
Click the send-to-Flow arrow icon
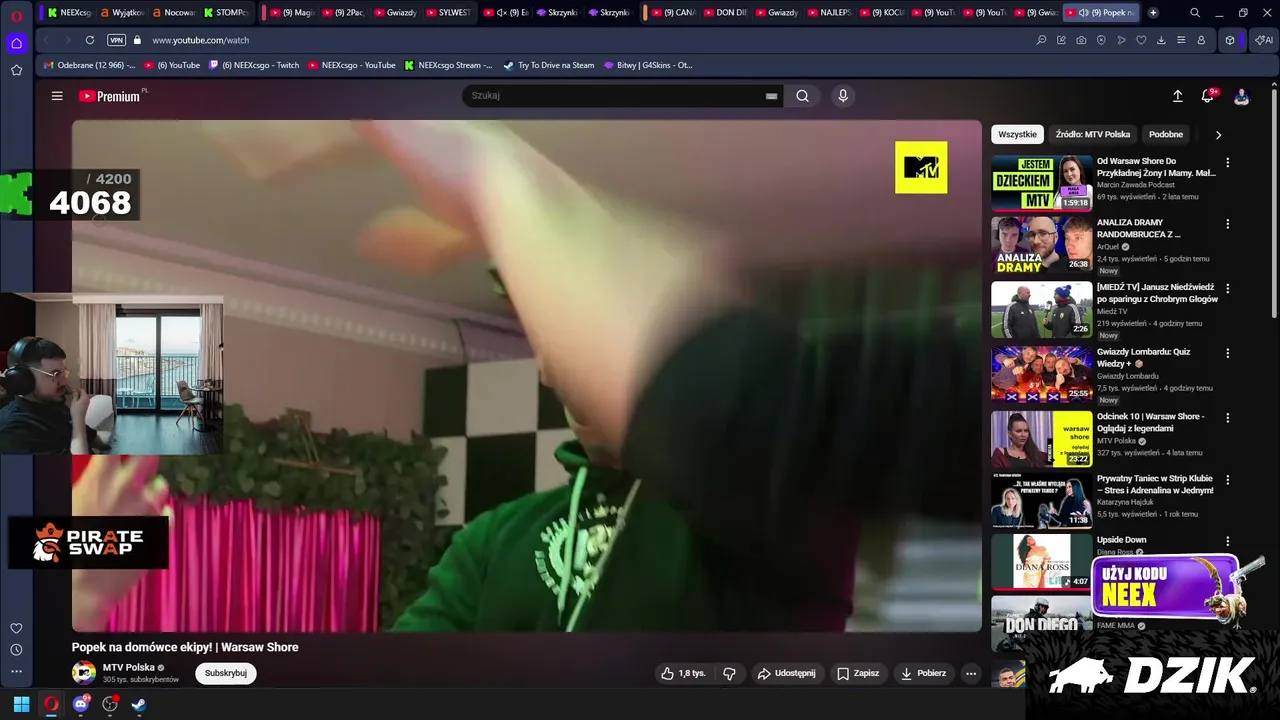coord(1121,40)
